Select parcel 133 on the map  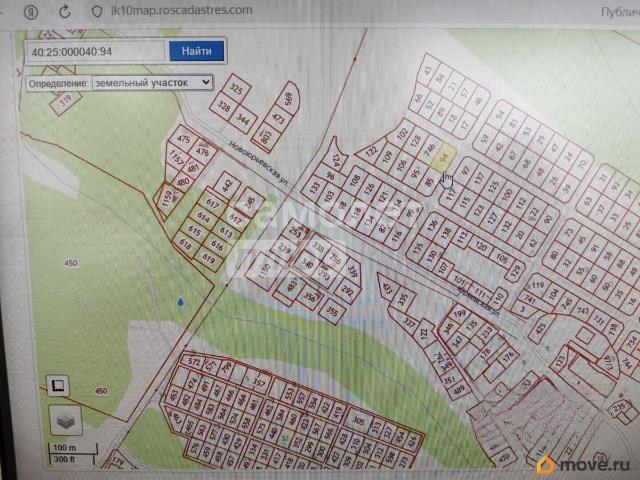pos(315,187)
